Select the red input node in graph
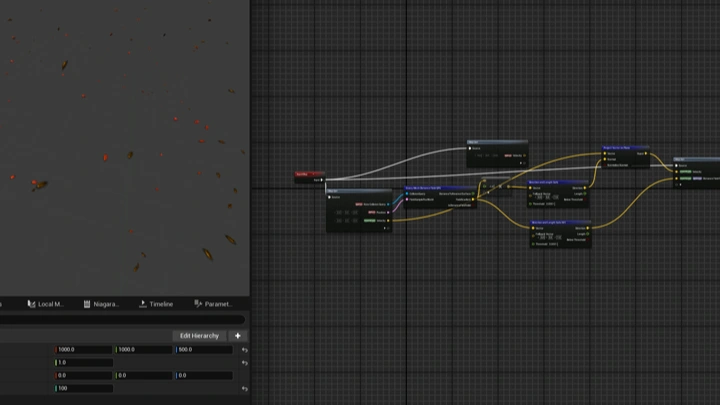 (x=303, y=174)
